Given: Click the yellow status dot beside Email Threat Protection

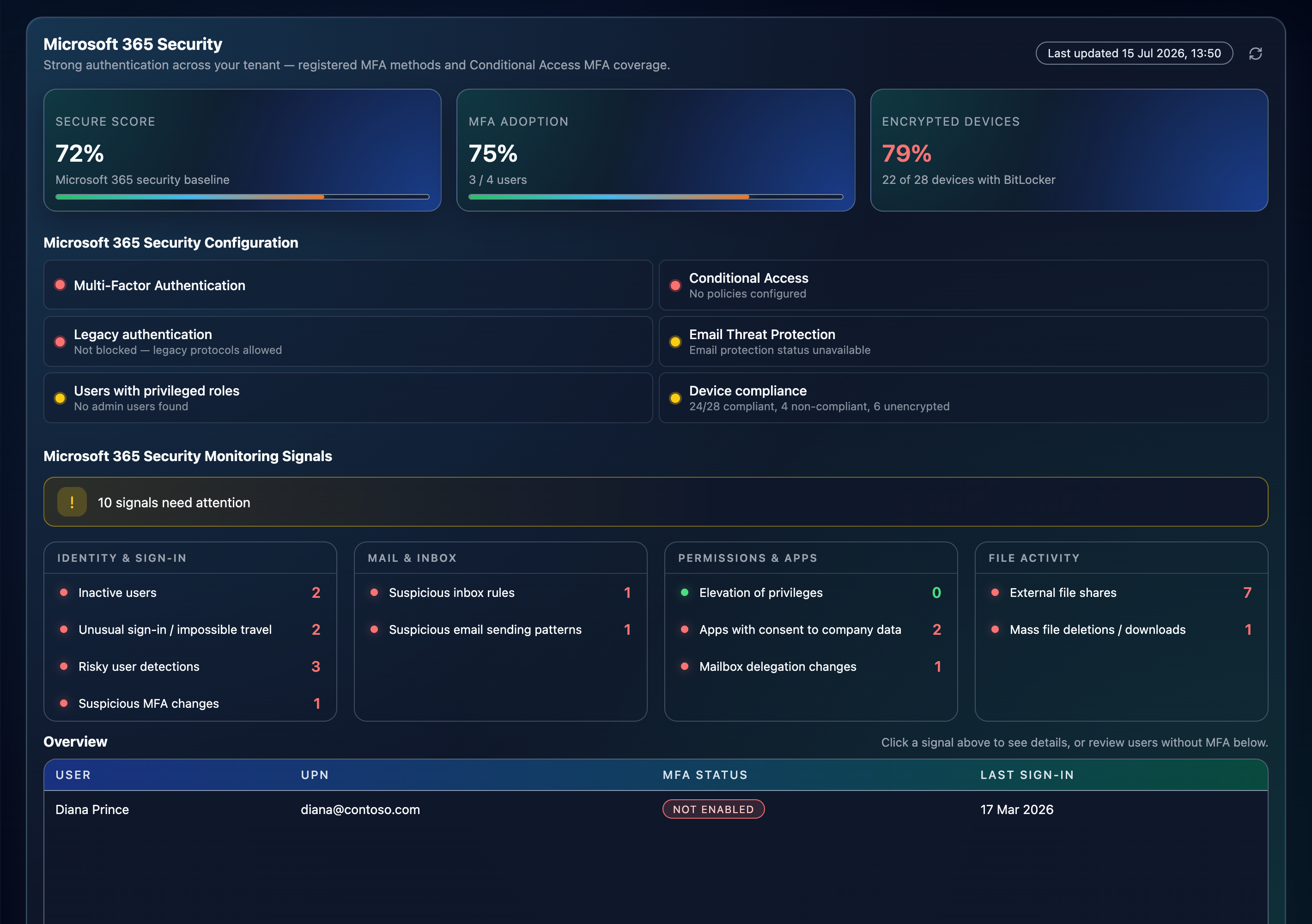Looking at the screenshot, I should [x=675, y=342].
